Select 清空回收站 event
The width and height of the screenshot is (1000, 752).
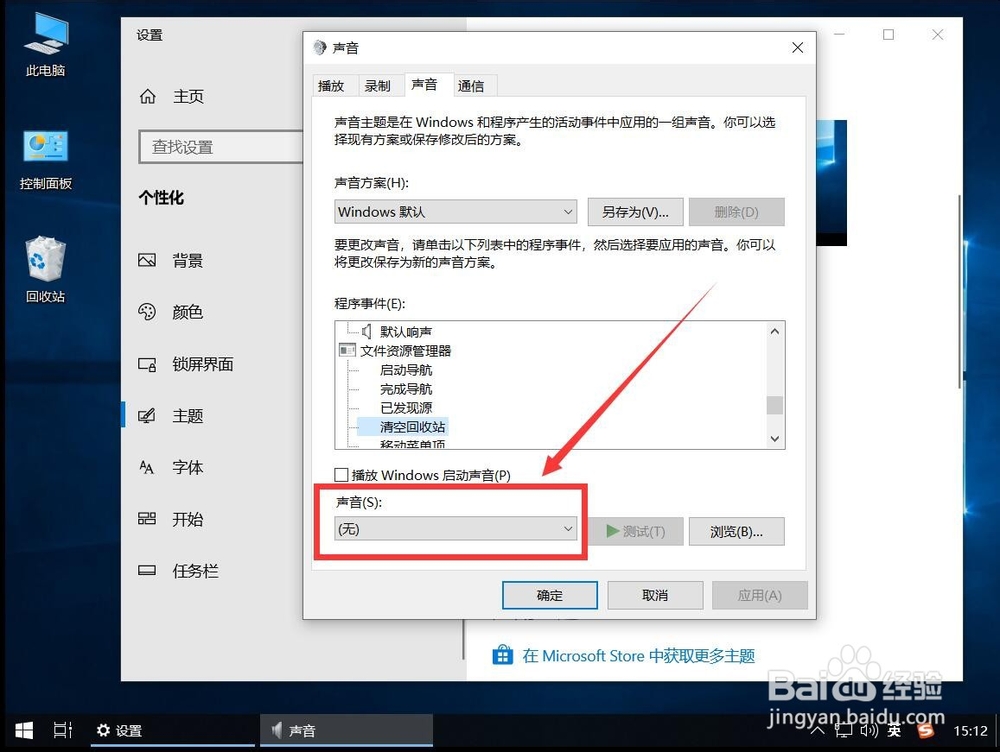(x=412, y=427)
